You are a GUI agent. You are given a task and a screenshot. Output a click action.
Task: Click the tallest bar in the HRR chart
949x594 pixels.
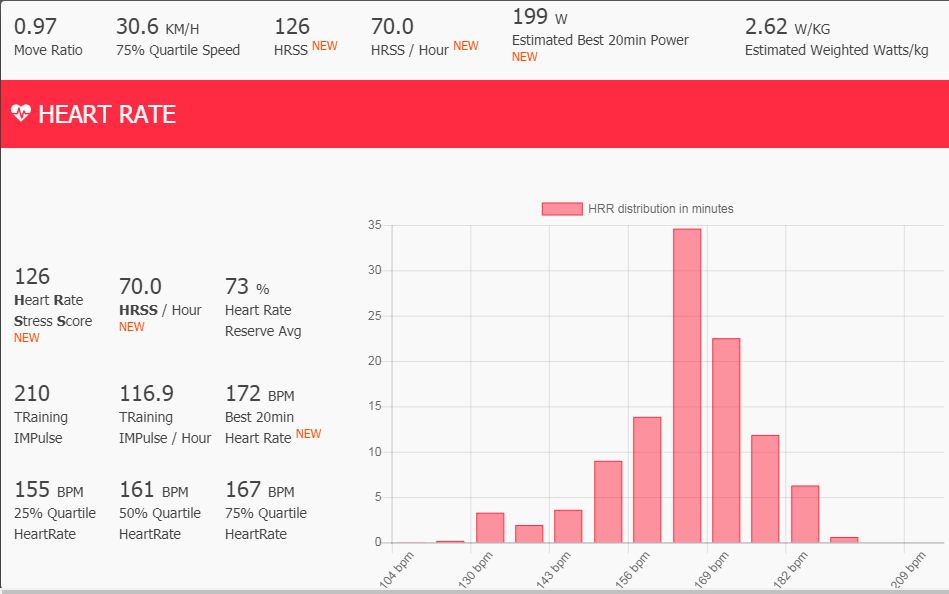click(686, 385)
